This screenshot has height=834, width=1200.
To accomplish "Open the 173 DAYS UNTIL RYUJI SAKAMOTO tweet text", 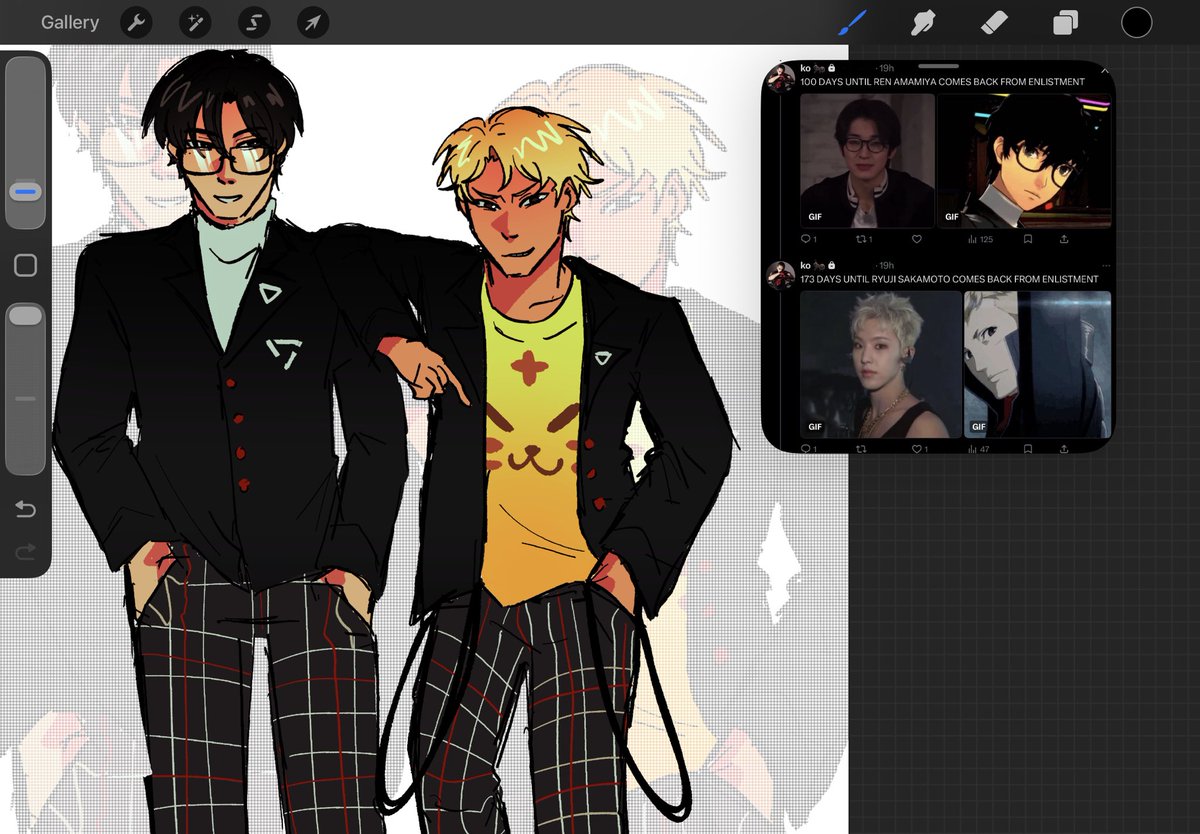I will 949,279.
